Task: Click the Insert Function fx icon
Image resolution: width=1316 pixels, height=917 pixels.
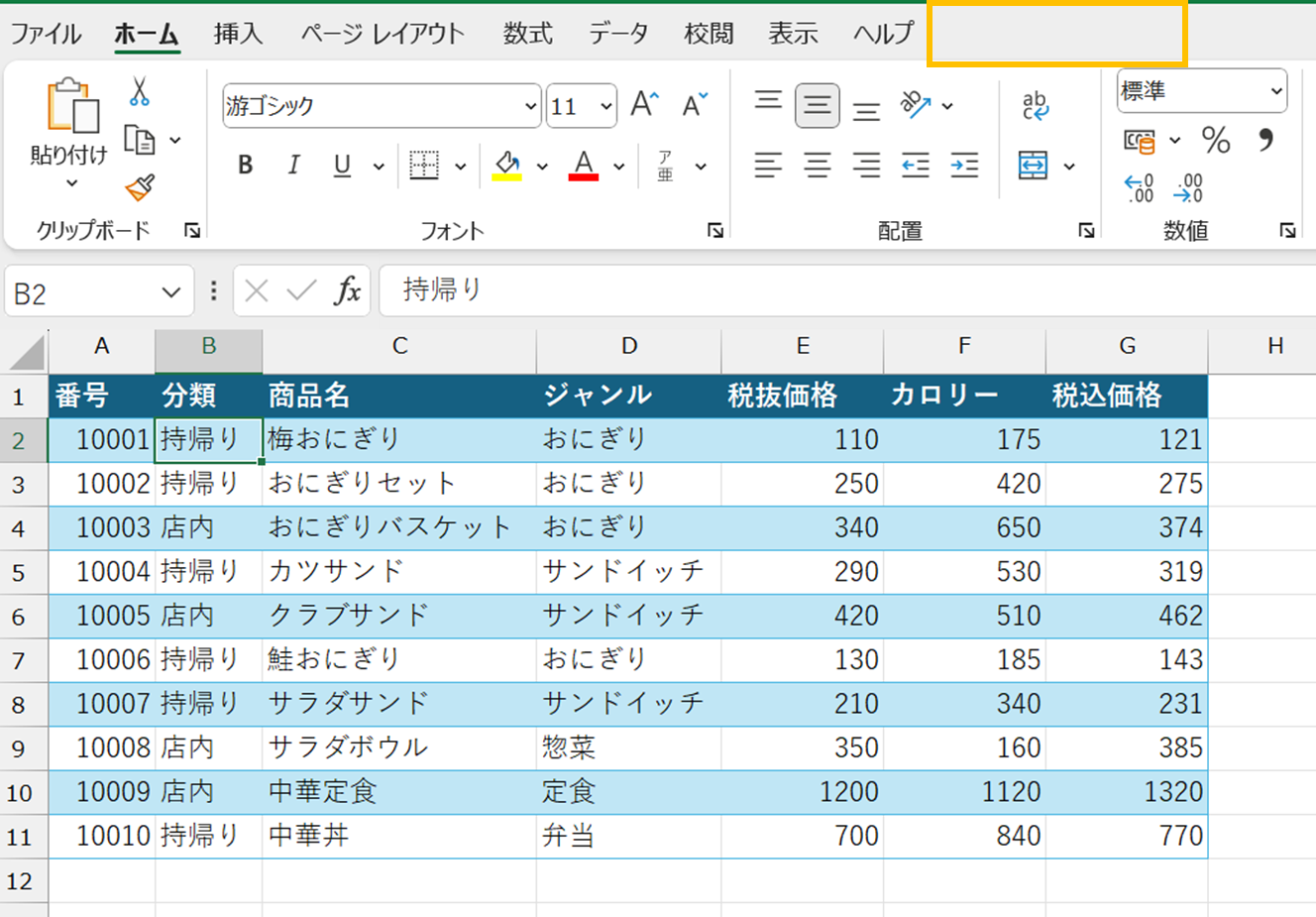Action: pyautogui.click(x=347, y=291)
